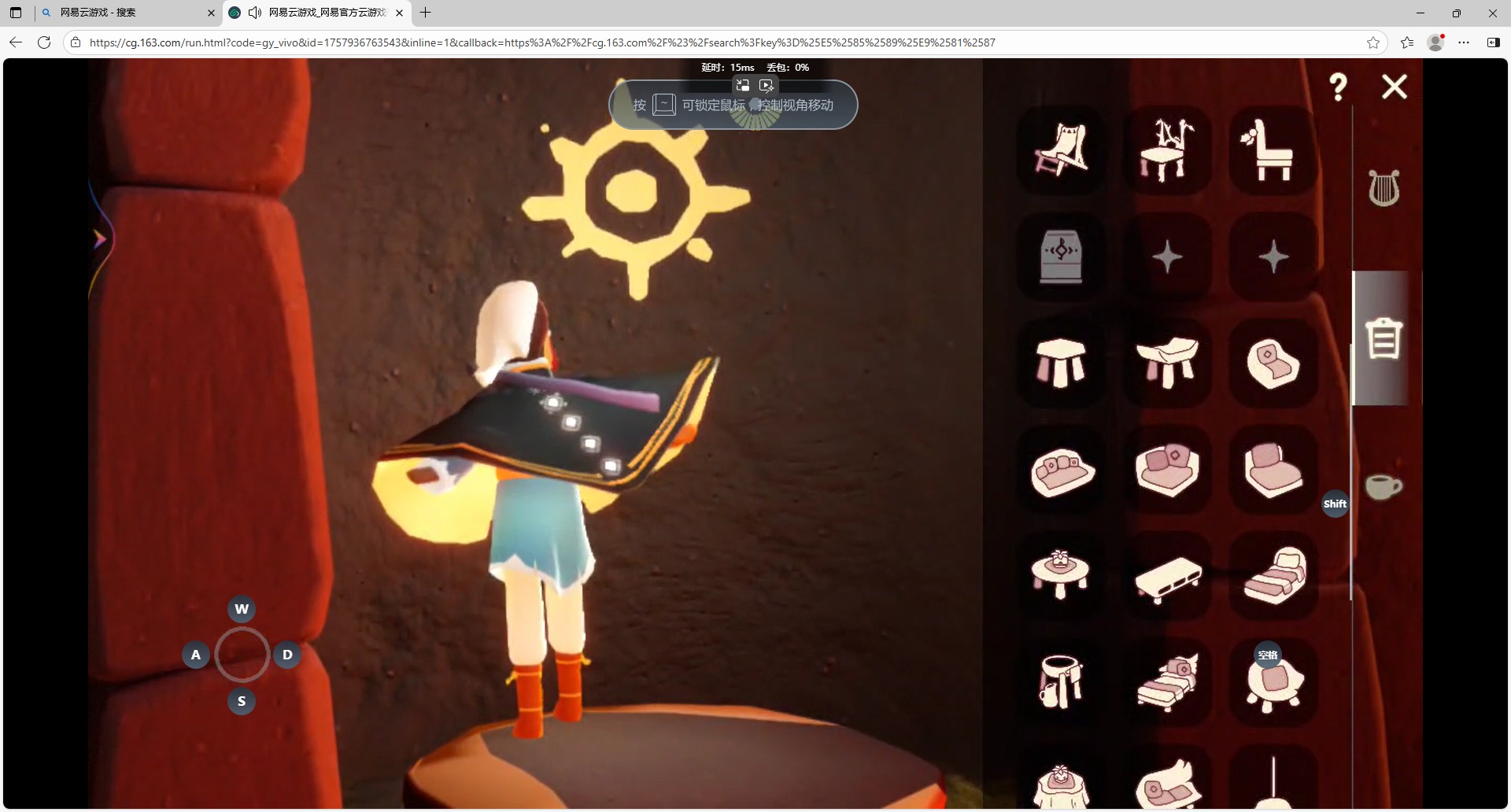Mute the cloud gaming browser tab

255,13
